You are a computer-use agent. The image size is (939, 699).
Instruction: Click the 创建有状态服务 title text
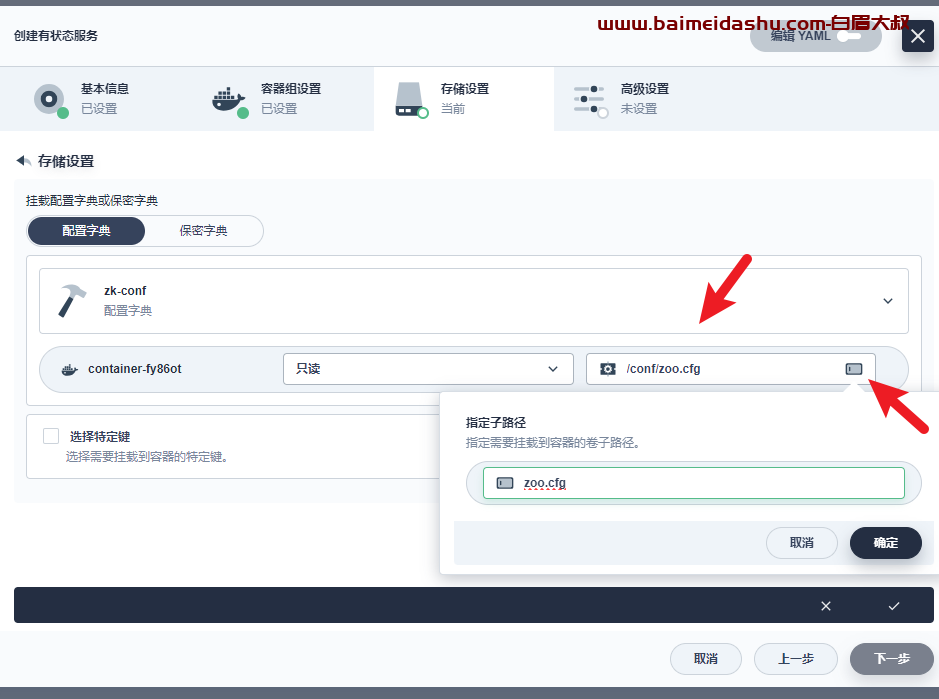(x=56, y=36)
